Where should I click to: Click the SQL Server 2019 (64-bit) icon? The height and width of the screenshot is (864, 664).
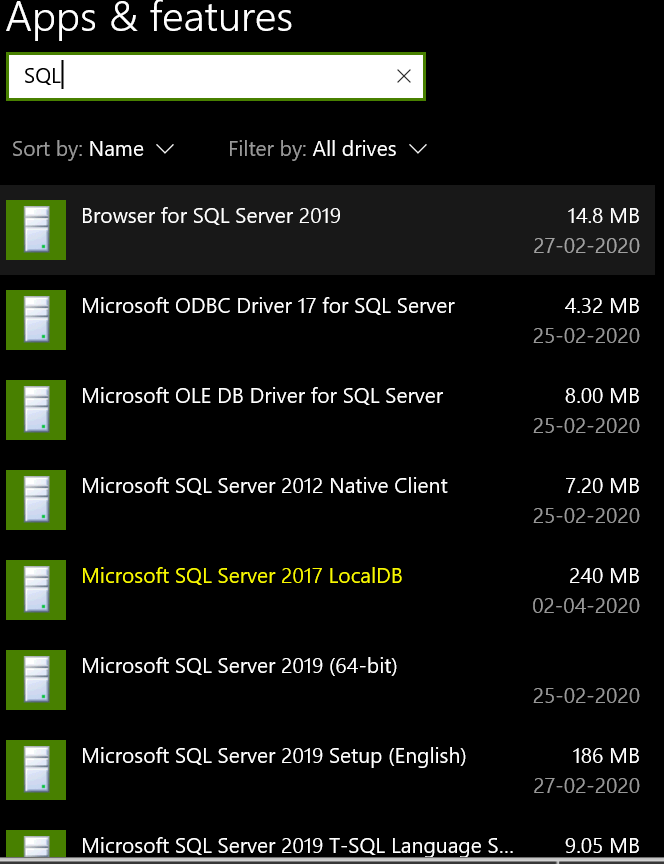[x=36, y=680]
